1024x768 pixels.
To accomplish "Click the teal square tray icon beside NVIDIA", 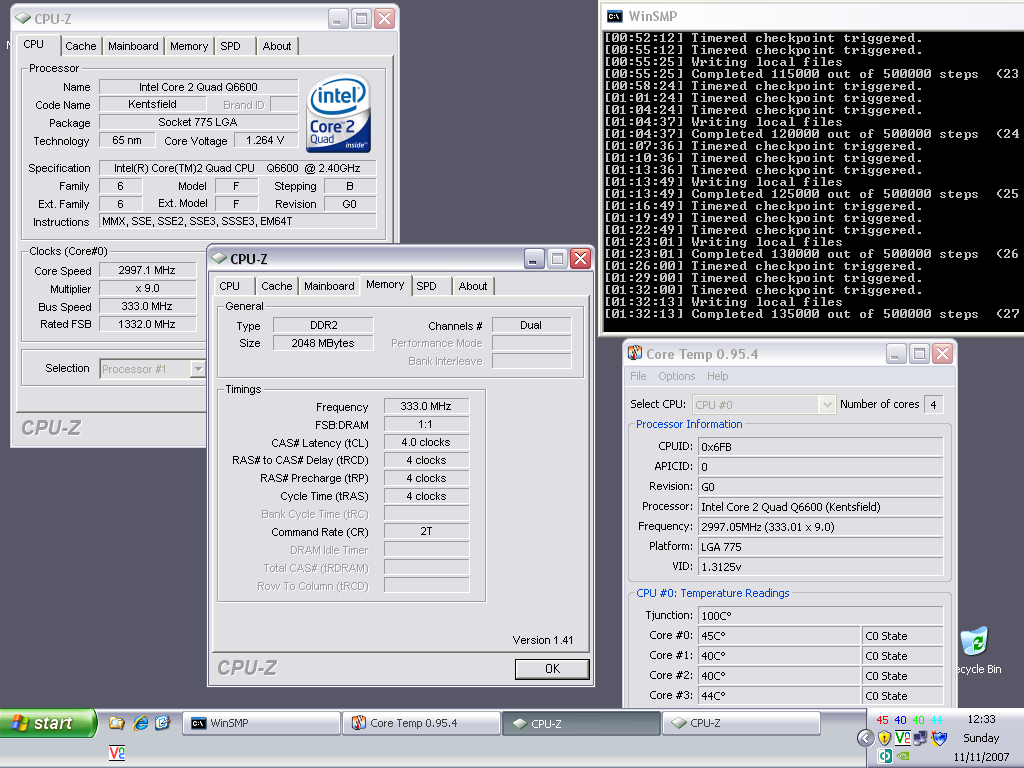I will (x=884, y=756).
